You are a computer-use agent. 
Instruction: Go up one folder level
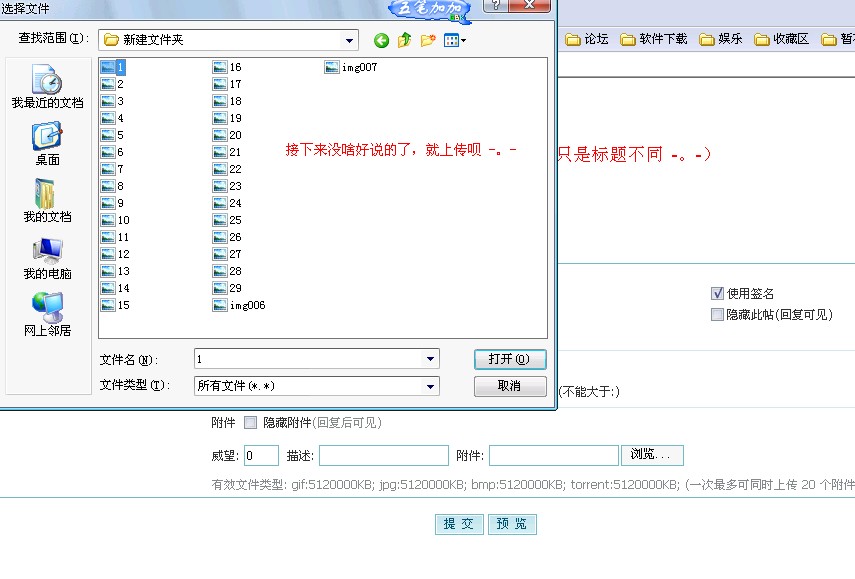(x=405, y=41)
